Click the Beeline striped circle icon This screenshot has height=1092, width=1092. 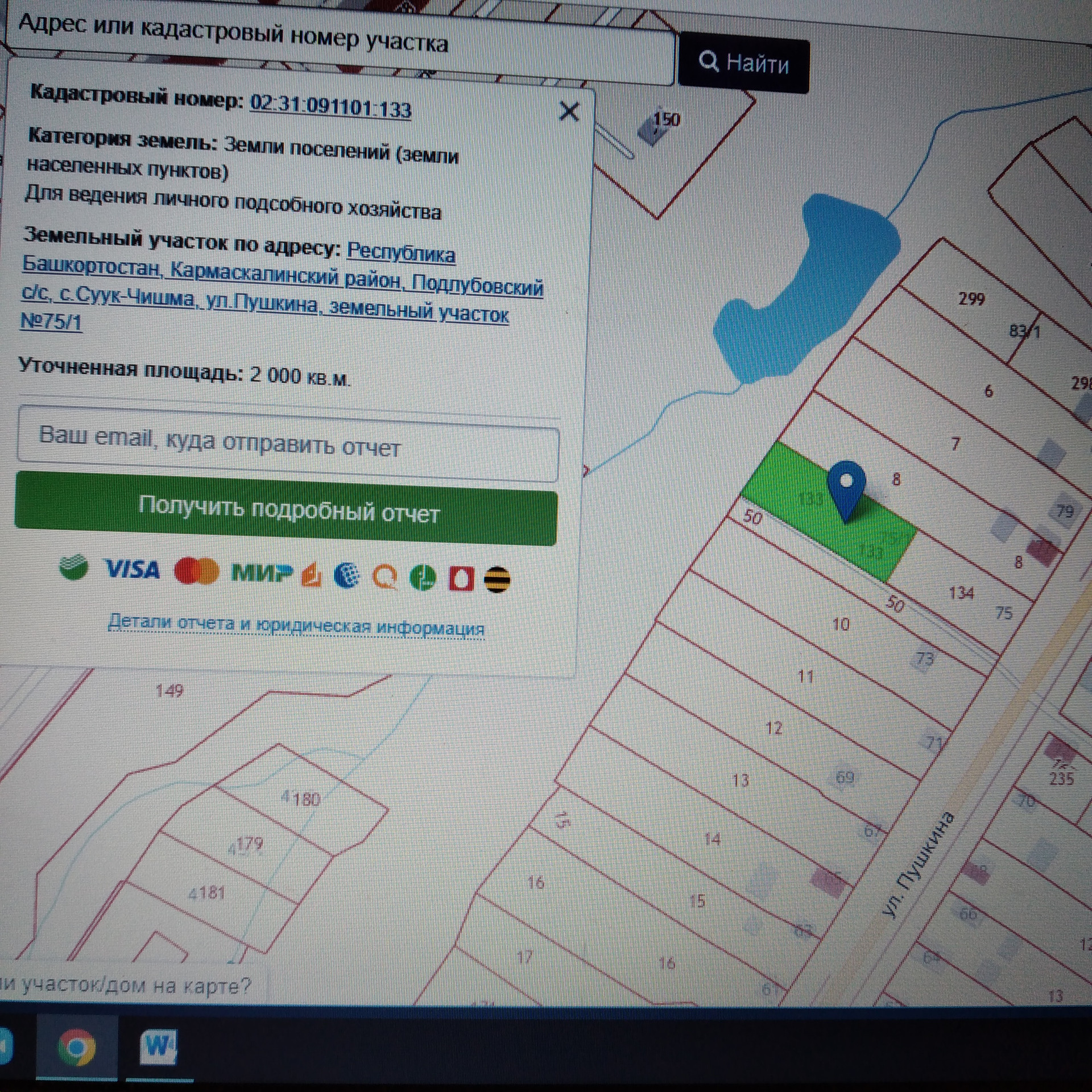click(497, 580)
